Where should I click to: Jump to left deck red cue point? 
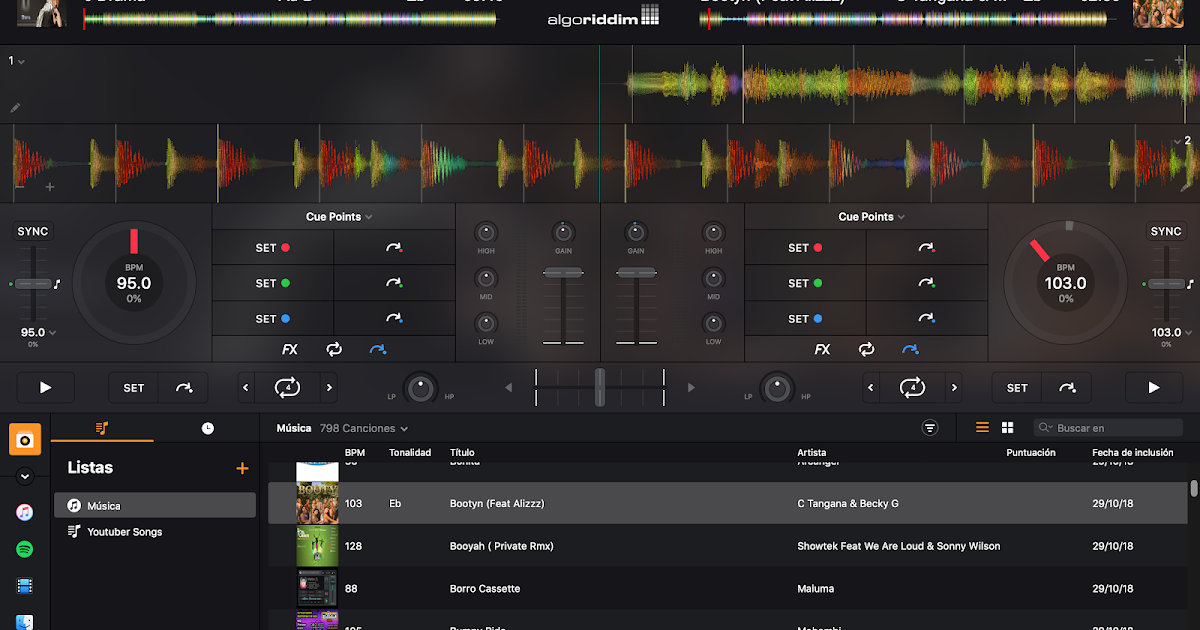tap(394, 248)
